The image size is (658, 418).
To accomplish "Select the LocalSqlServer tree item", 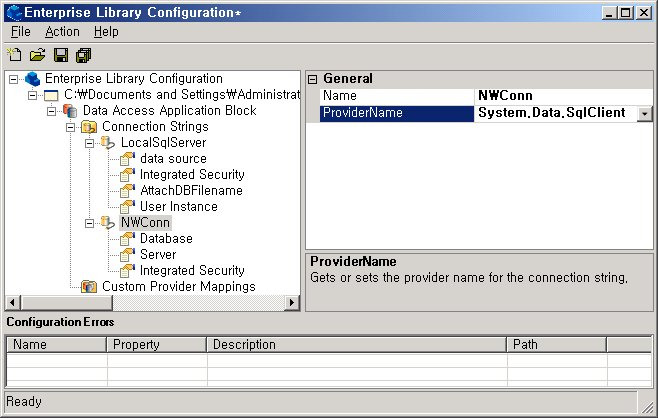I will point(164,143).
